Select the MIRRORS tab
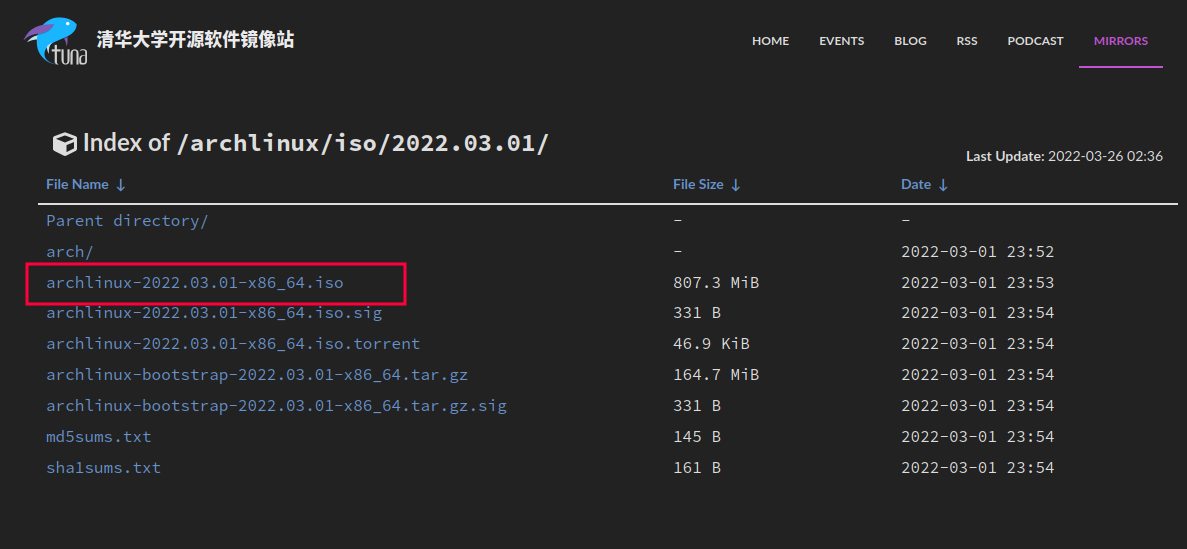 coord(1120,41)
